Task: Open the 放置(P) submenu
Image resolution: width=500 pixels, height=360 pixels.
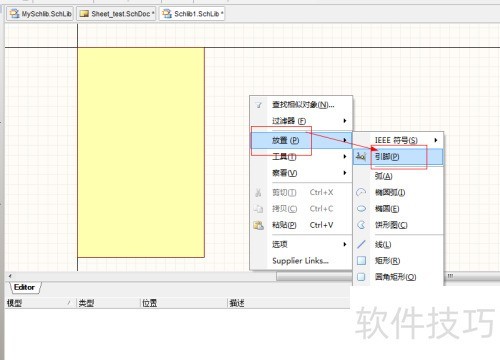Action: coord(301,140)
